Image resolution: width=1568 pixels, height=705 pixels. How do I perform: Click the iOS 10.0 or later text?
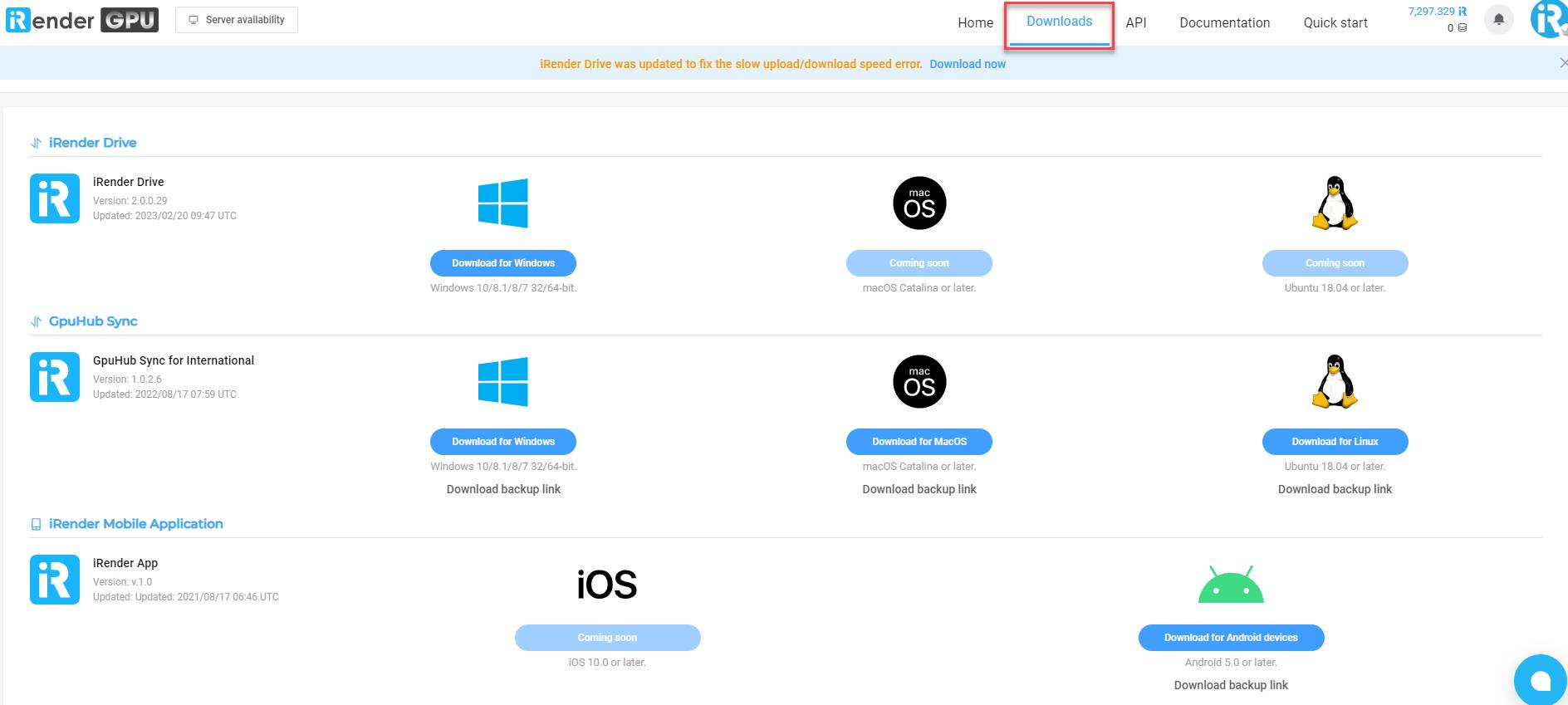pos(607,663)
